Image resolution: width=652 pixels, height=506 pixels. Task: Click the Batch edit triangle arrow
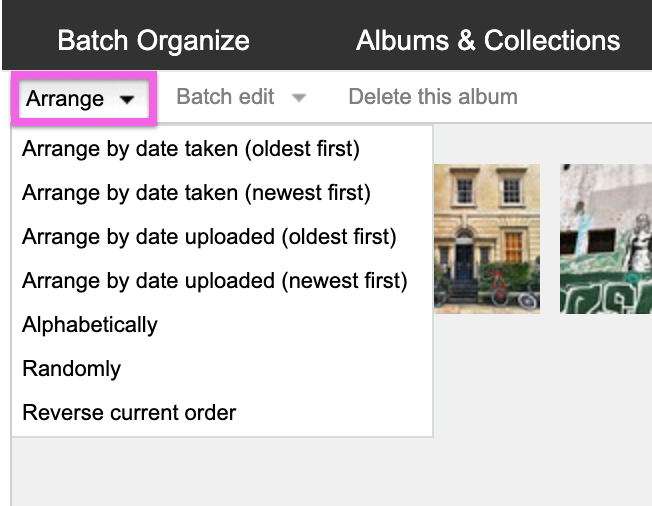tap(299, 98)
